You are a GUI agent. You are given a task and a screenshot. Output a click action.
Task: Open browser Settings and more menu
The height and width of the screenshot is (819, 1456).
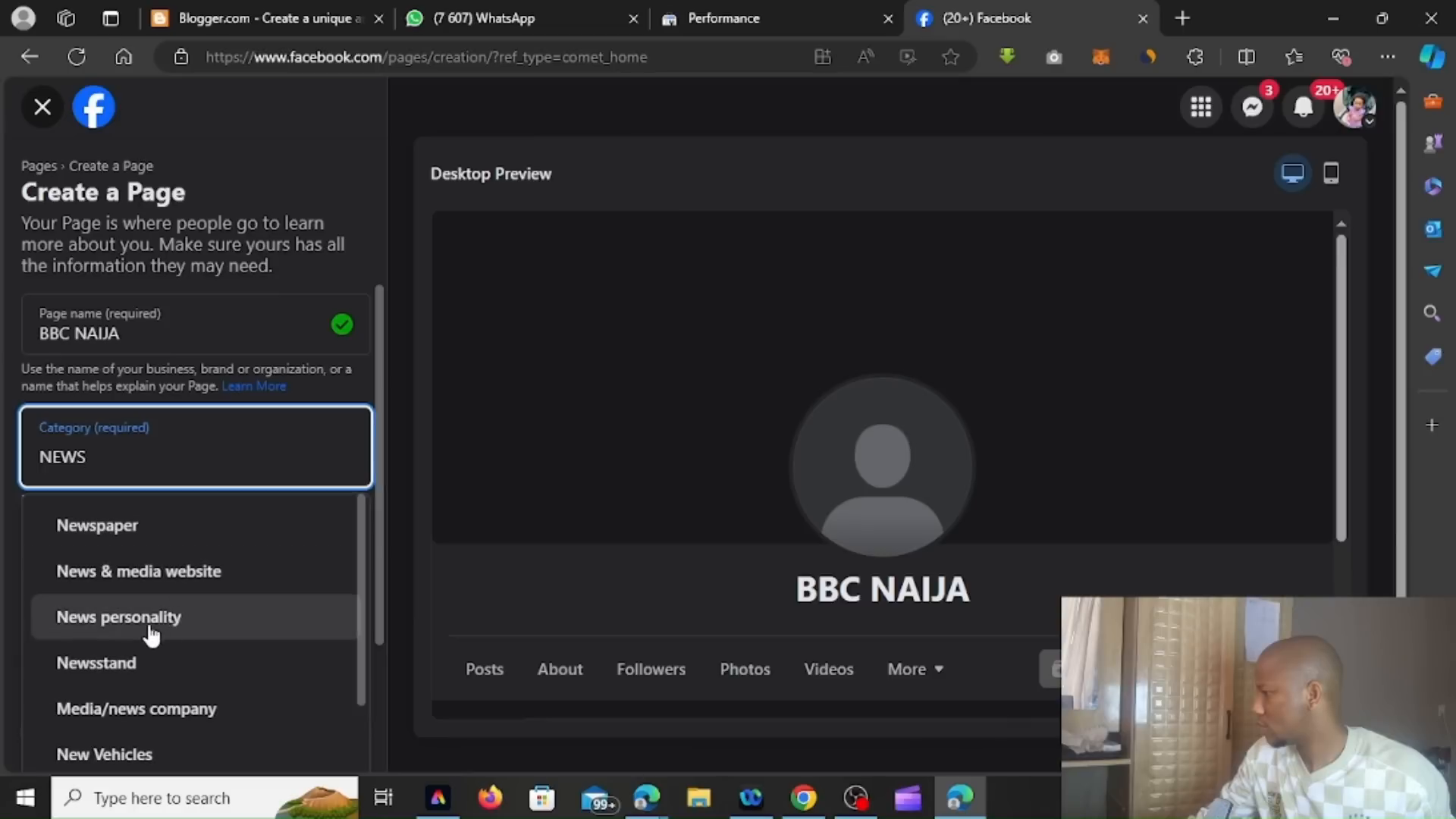1388,57
